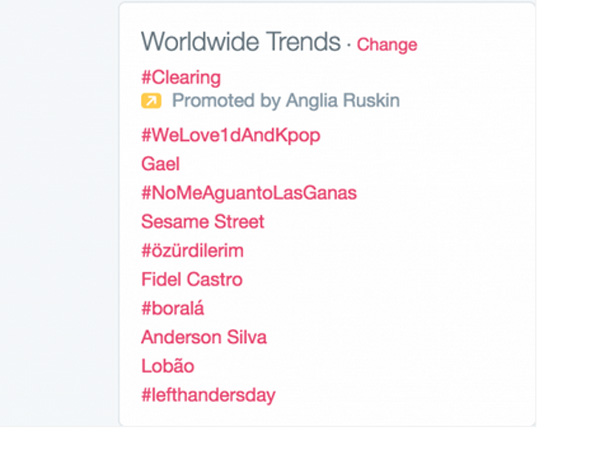600x450 pixels.
Task: Click the yellow promoted arrow icon
Action: pos(151,101)
